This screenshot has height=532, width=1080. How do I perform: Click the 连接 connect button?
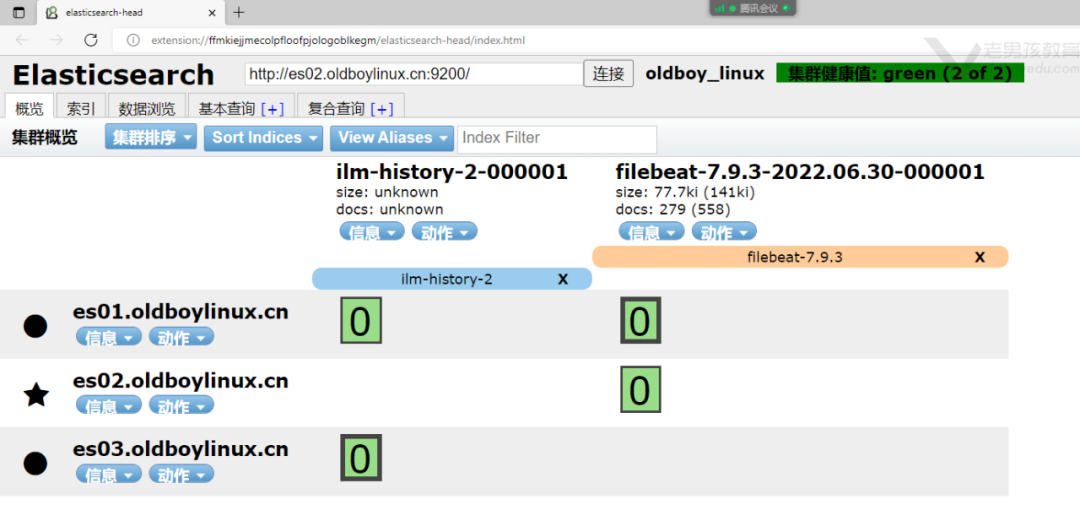tap(608, 74)
